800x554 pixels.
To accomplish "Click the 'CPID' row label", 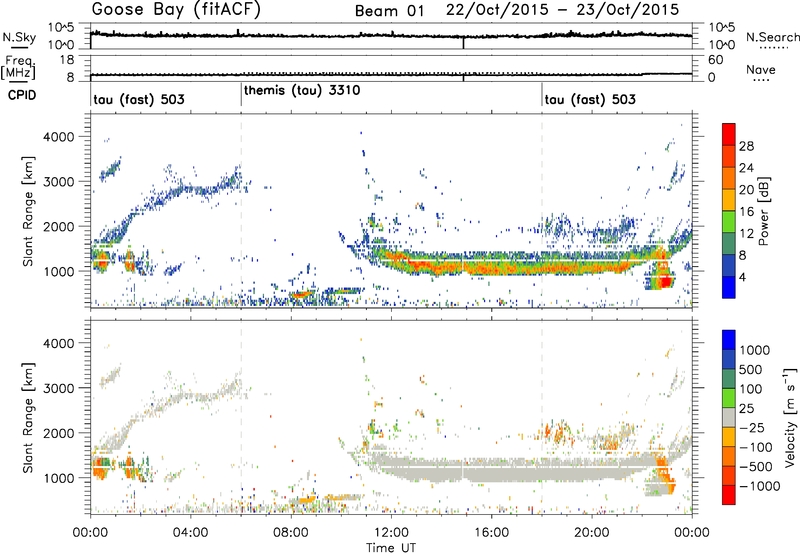I will 22,95.
